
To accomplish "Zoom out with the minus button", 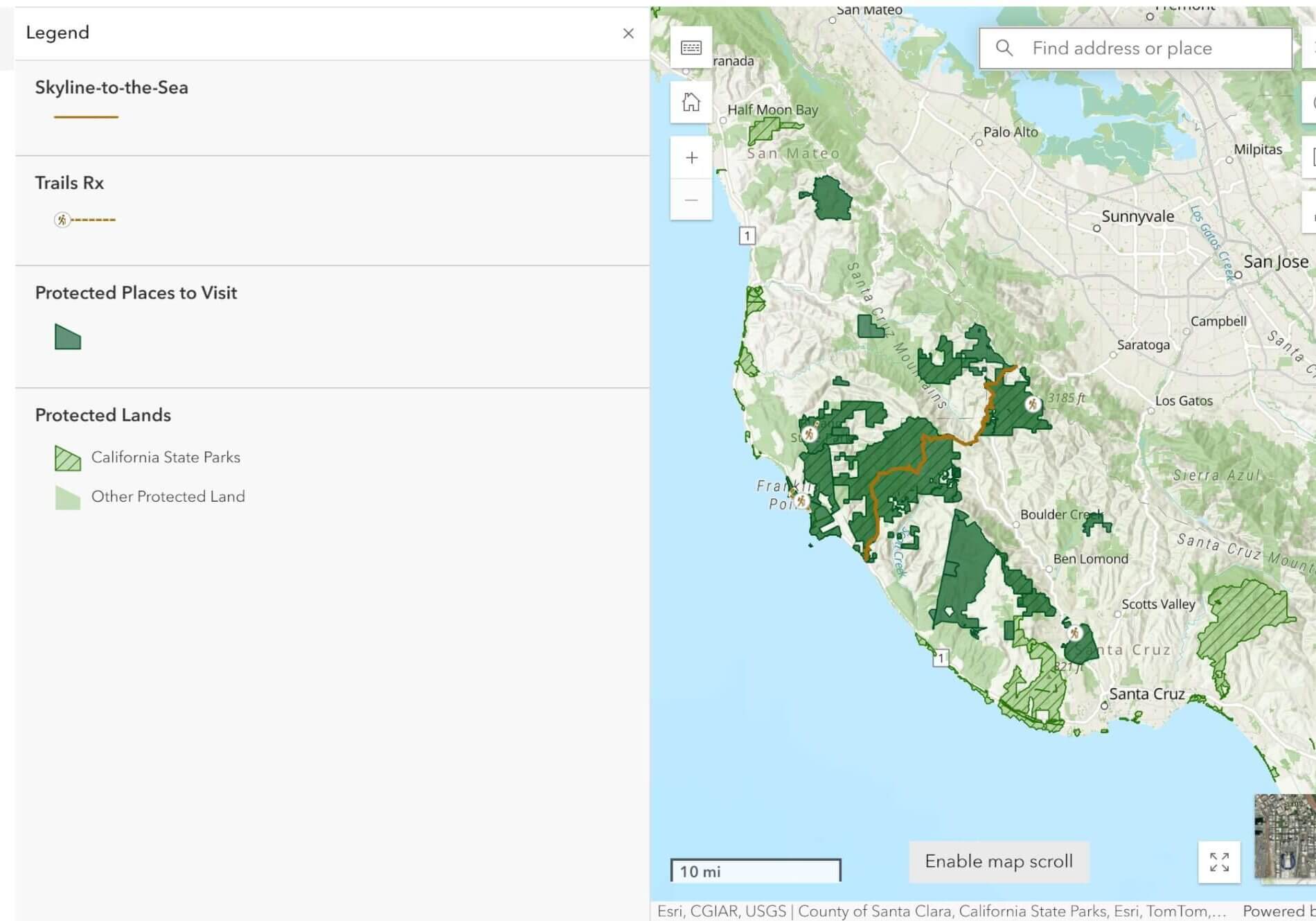I will pyautogui.click(x=691, y=200).
